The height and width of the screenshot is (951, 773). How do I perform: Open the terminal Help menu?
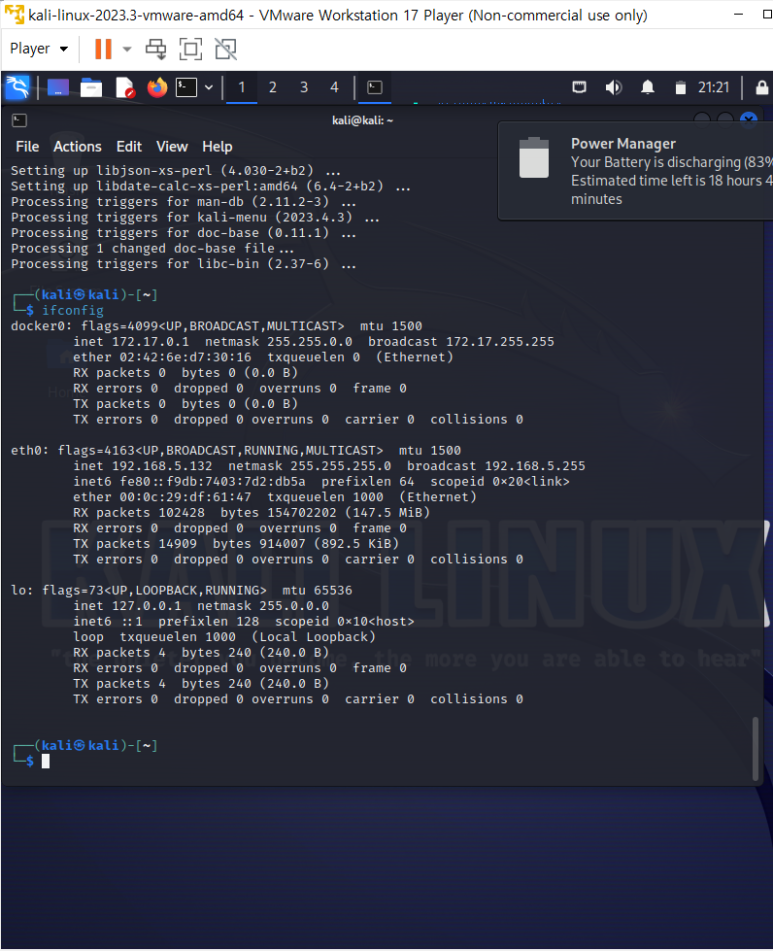coord(217,147)
